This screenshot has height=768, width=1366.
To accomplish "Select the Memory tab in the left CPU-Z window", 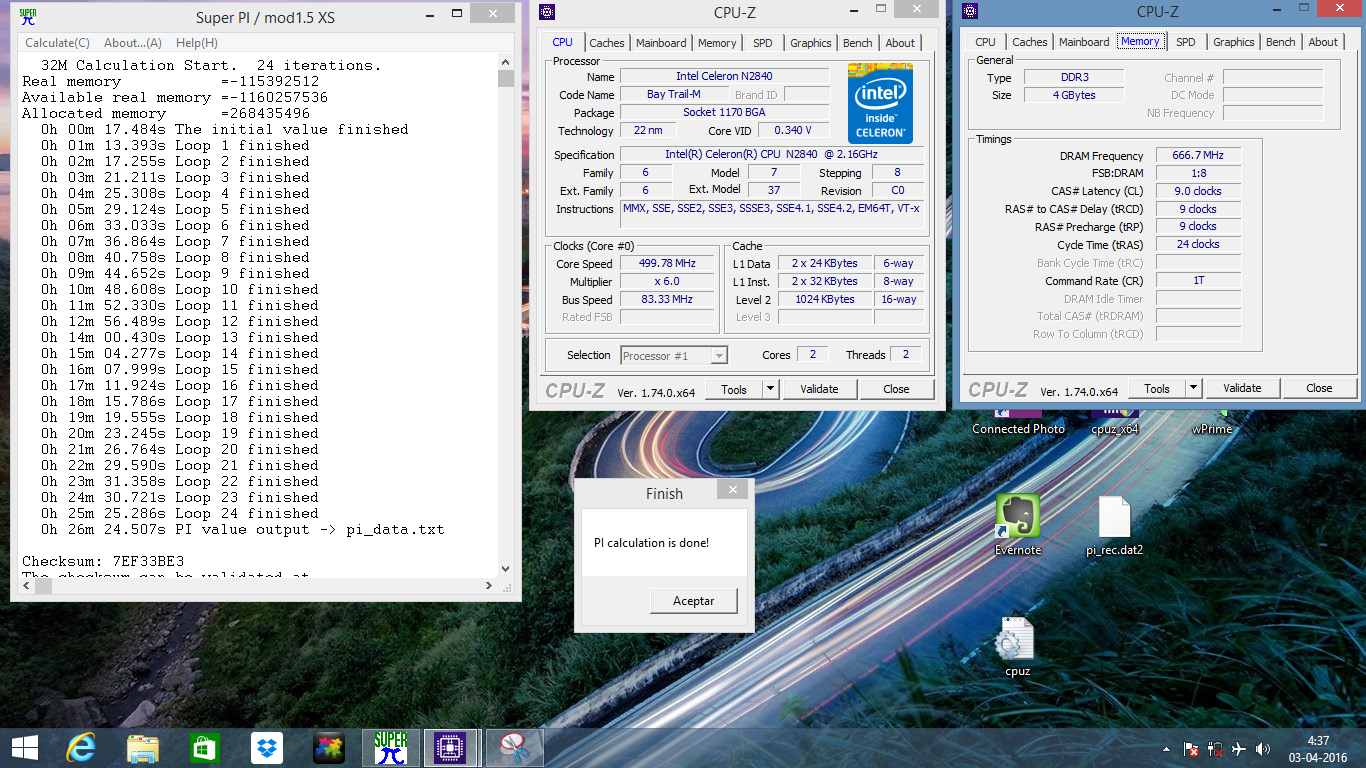I will 717,43.
